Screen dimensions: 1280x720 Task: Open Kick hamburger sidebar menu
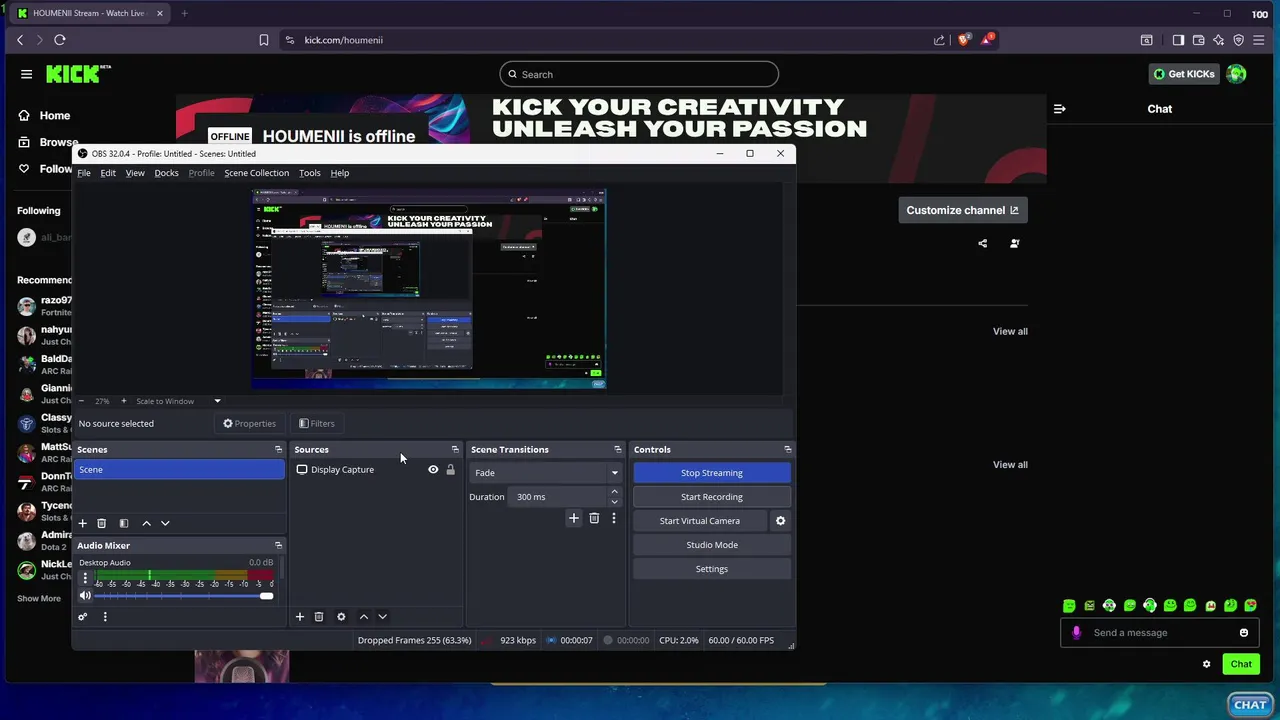coord(26,74)
